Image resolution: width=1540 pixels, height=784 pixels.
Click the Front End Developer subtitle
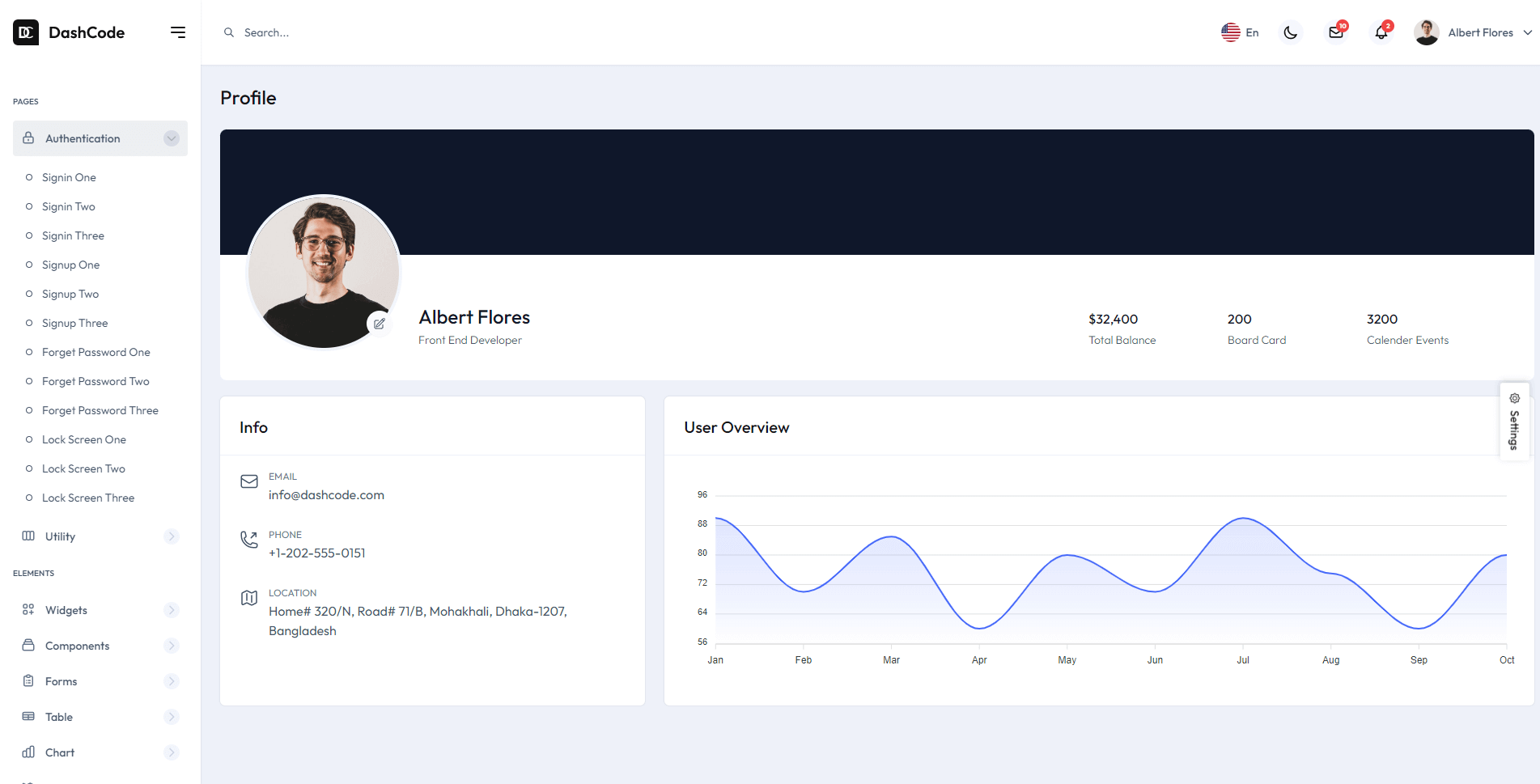(x=470, y=340)
